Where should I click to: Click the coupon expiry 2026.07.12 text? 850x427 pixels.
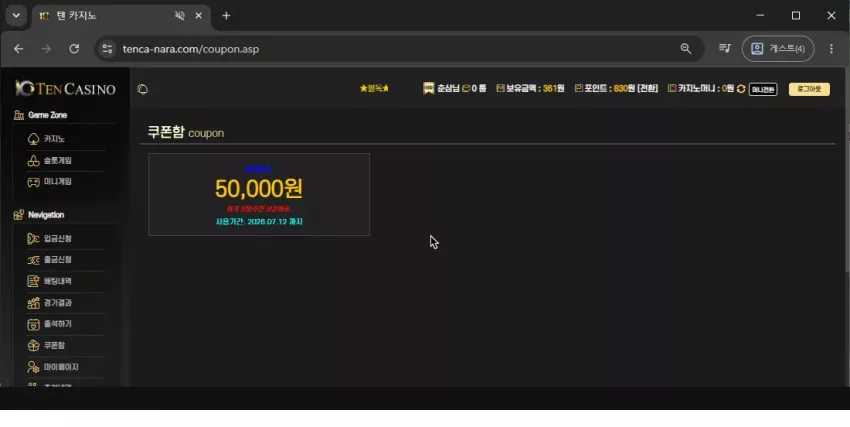coord(259,222)
